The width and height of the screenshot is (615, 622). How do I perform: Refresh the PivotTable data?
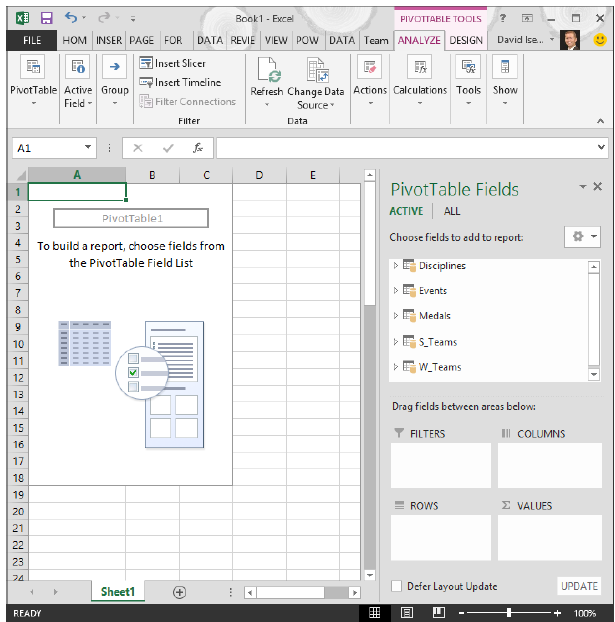coord(267,83)
